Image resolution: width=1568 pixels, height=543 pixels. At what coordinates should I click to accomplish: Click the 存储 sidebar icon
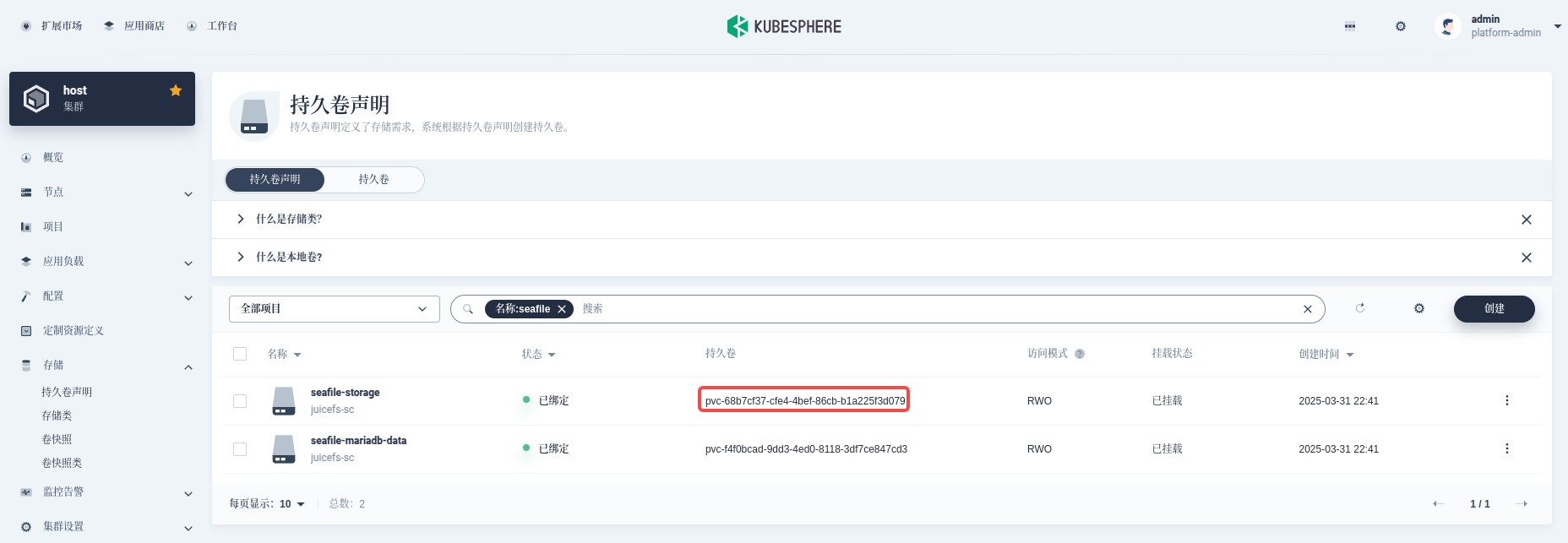pos(26,366)
